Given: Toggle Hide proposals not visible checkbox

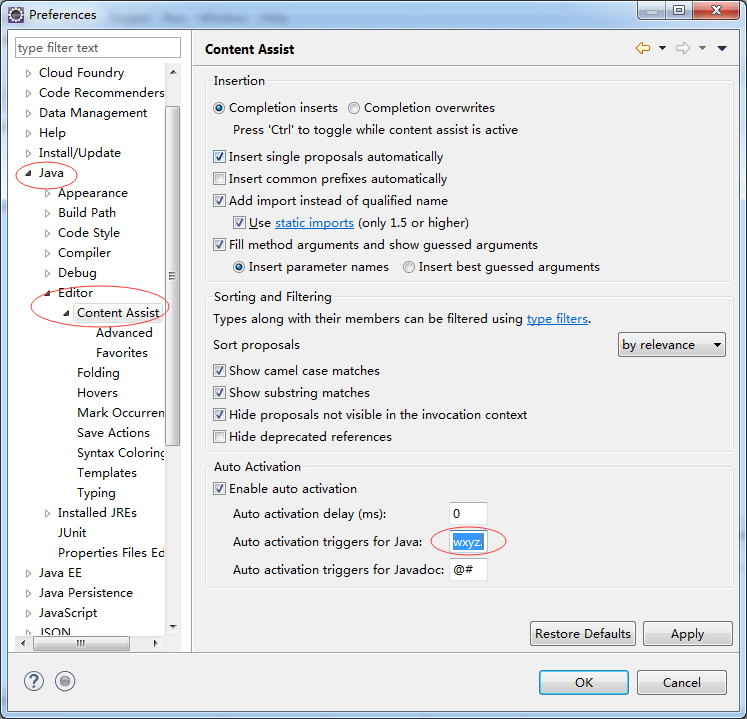Looking at the screenshot, I should click(x=219, y=415).
